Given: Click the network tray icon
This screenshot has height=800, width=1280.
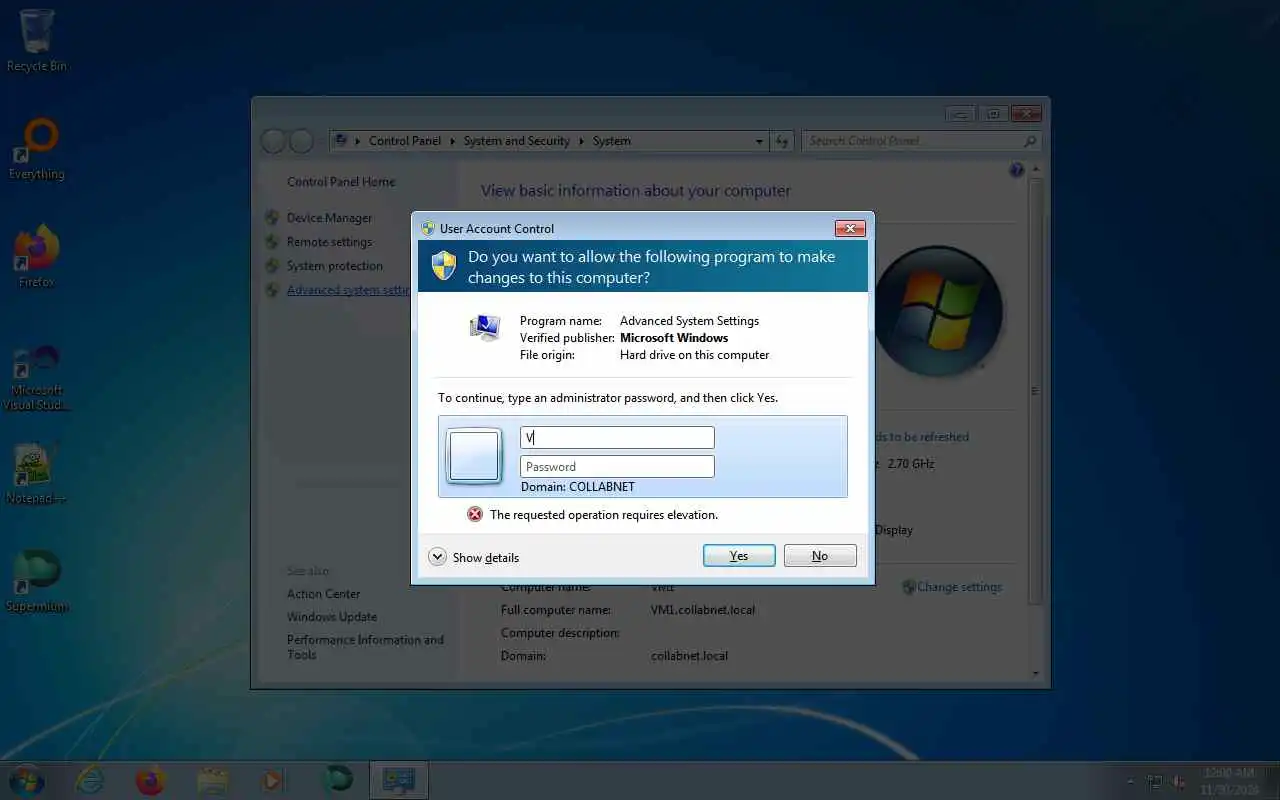Looking at the screenshot, I should point(1155,781).
